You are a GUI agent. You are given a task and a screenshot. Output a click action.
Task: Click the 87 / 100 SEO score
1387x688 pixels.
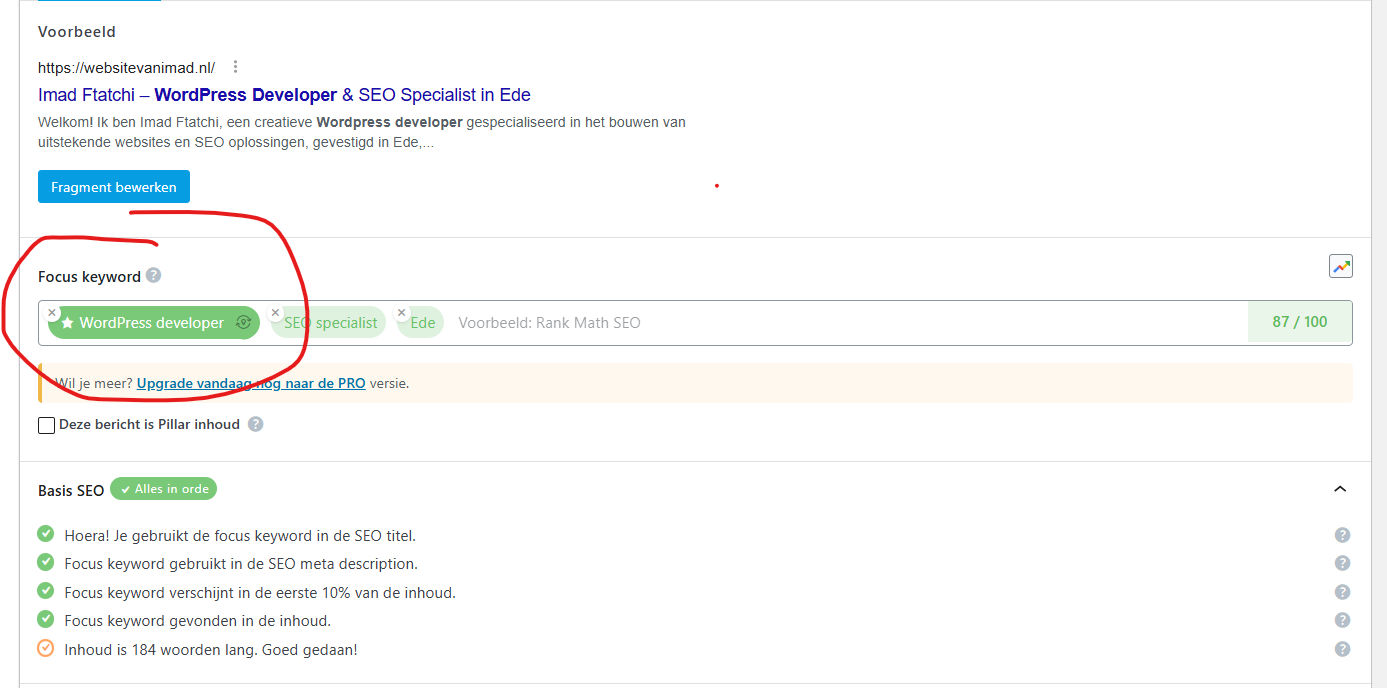coord(1299,322)
